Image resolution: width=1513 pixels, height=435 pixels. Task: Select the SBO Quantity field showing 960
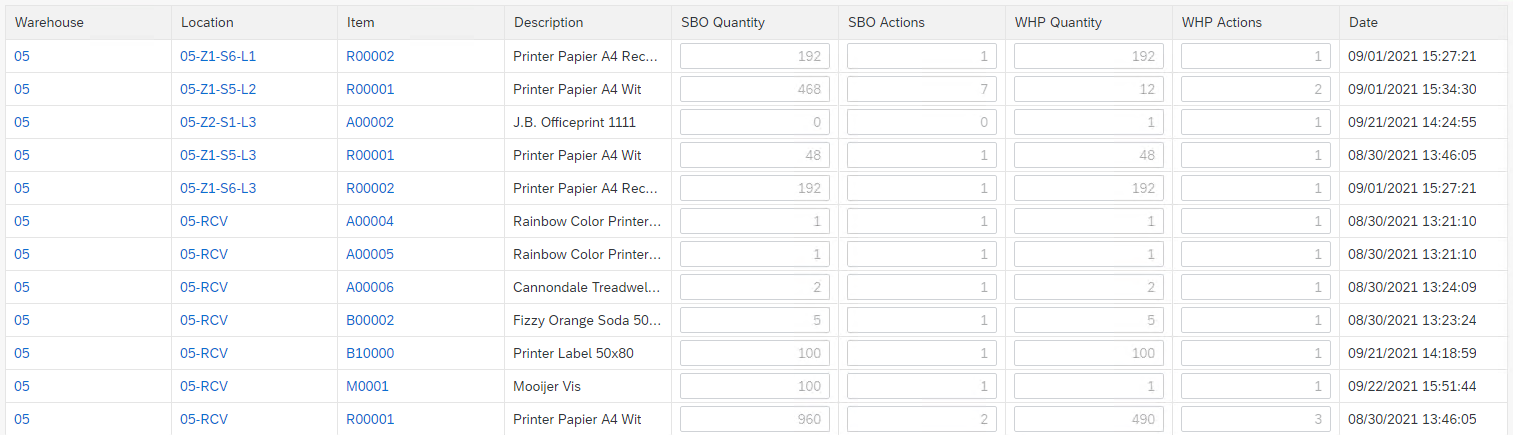pyautogui.click(x=754, y=420)
